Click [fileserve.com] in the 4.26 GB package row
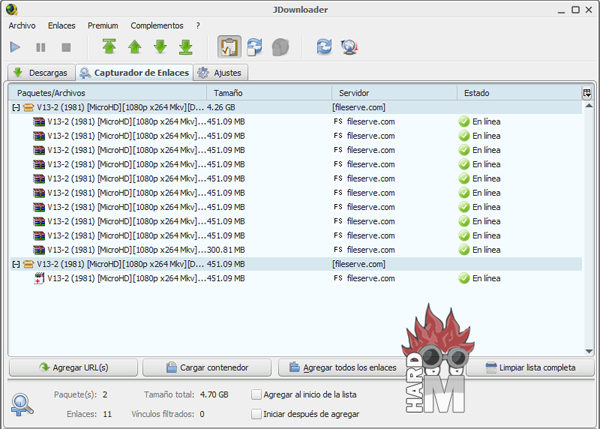Screen dimensions: 600x429 coord(359,108)
